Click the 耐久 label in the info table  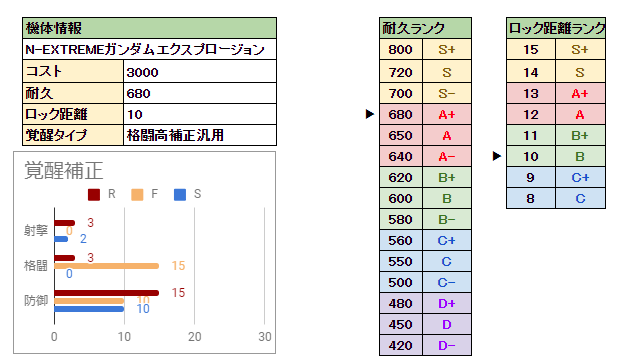[73, 93]
